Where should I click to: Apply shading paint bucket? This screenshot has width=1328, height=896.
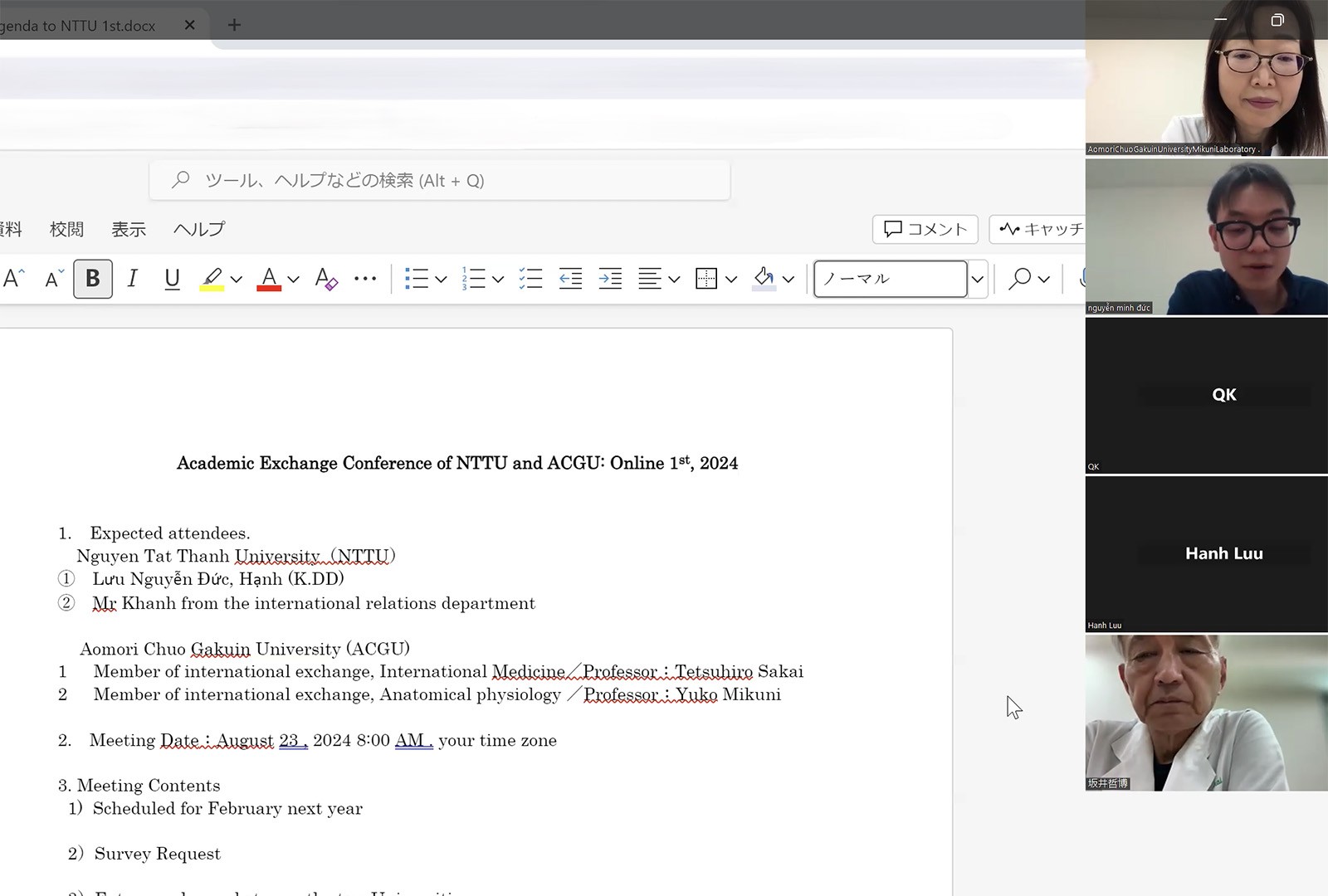point(764,279)
